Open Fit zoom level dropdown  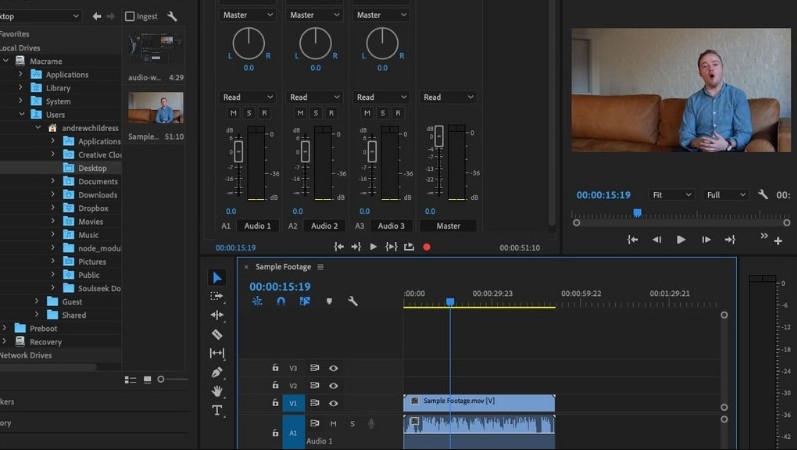click(x=672, y=195)
